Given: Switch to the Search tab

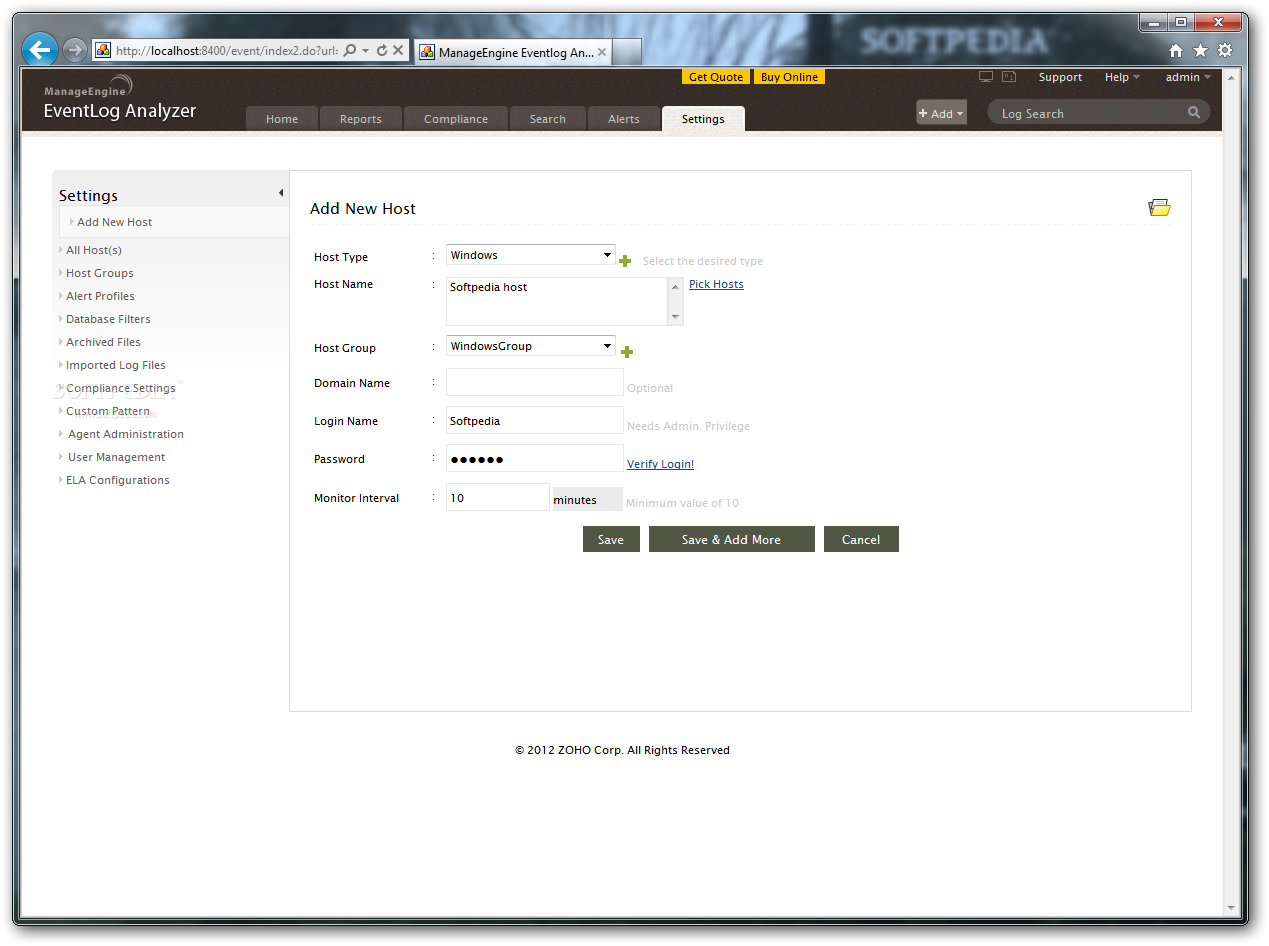Looking at the screenshot, I should tap(548, 119).
